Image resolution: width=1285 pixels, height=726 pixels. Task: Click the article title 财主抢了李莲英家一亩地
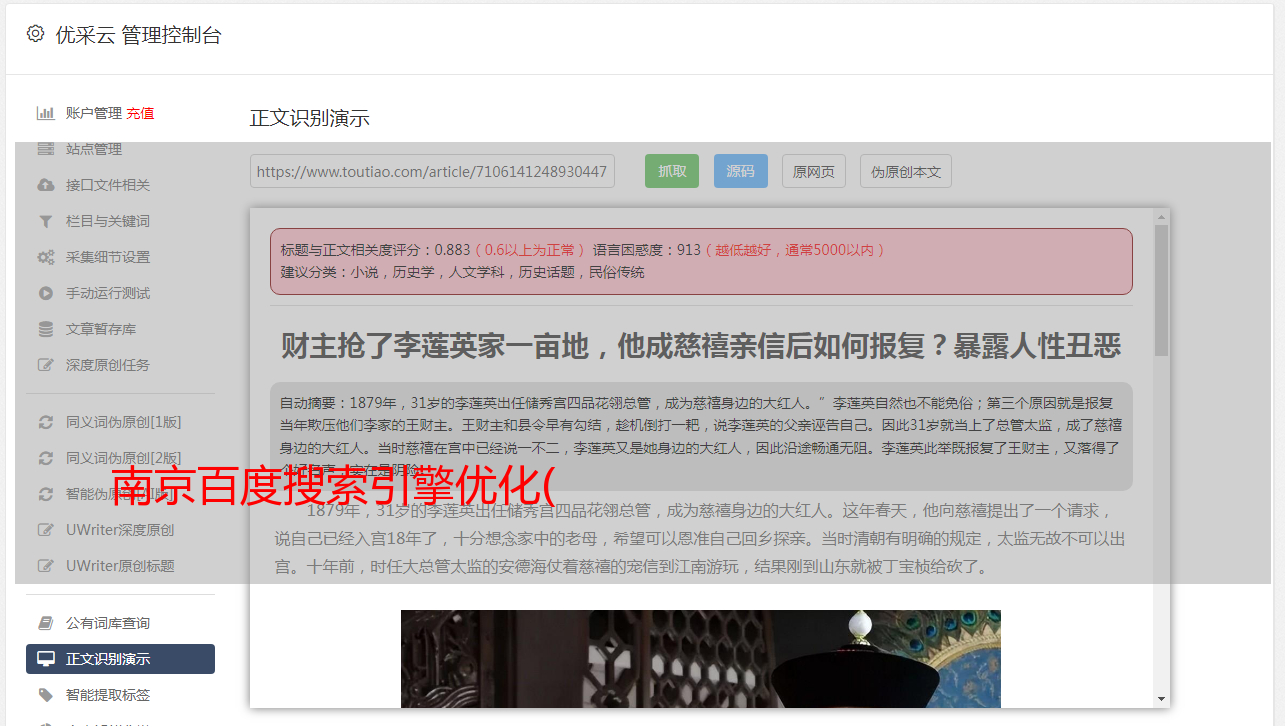point(701,346)
